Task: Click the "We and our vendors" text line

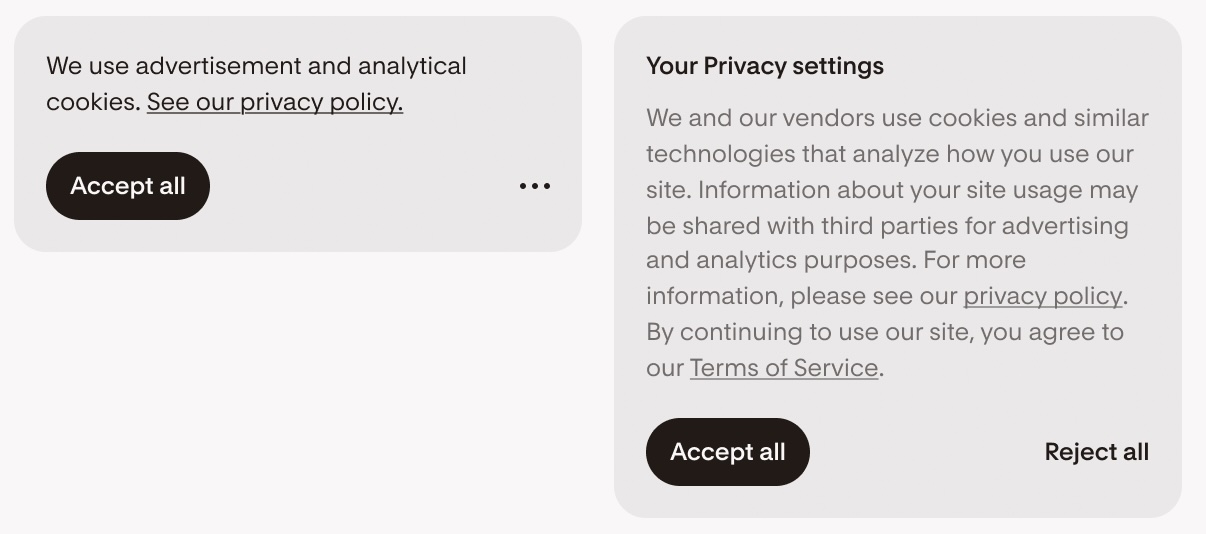Action: (897, 118)
